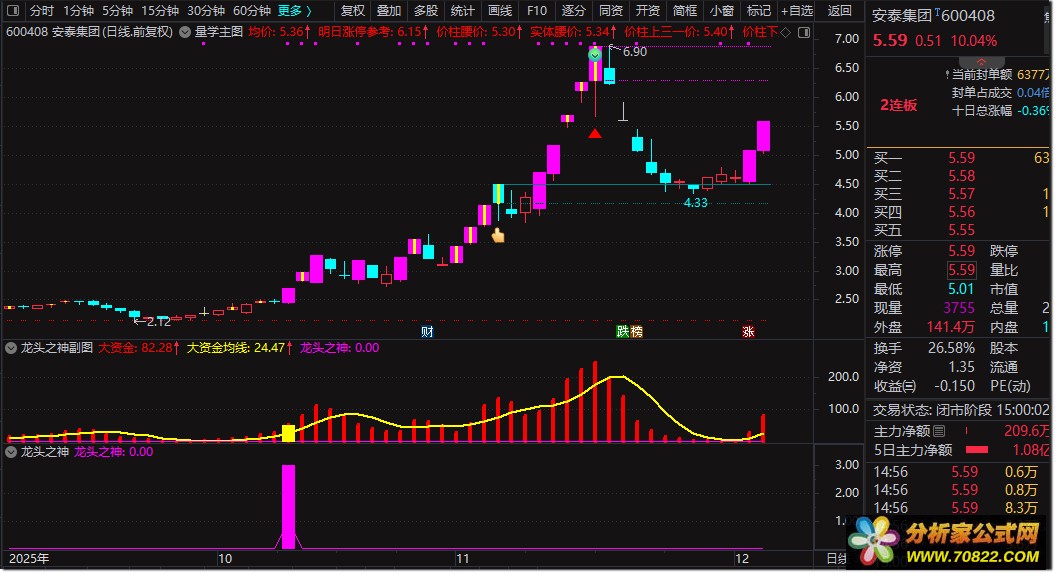Open the 复权 adjustment menu
Image resolution: width=1056 pixels, height=573 pixels.
[x=352, y=11]
